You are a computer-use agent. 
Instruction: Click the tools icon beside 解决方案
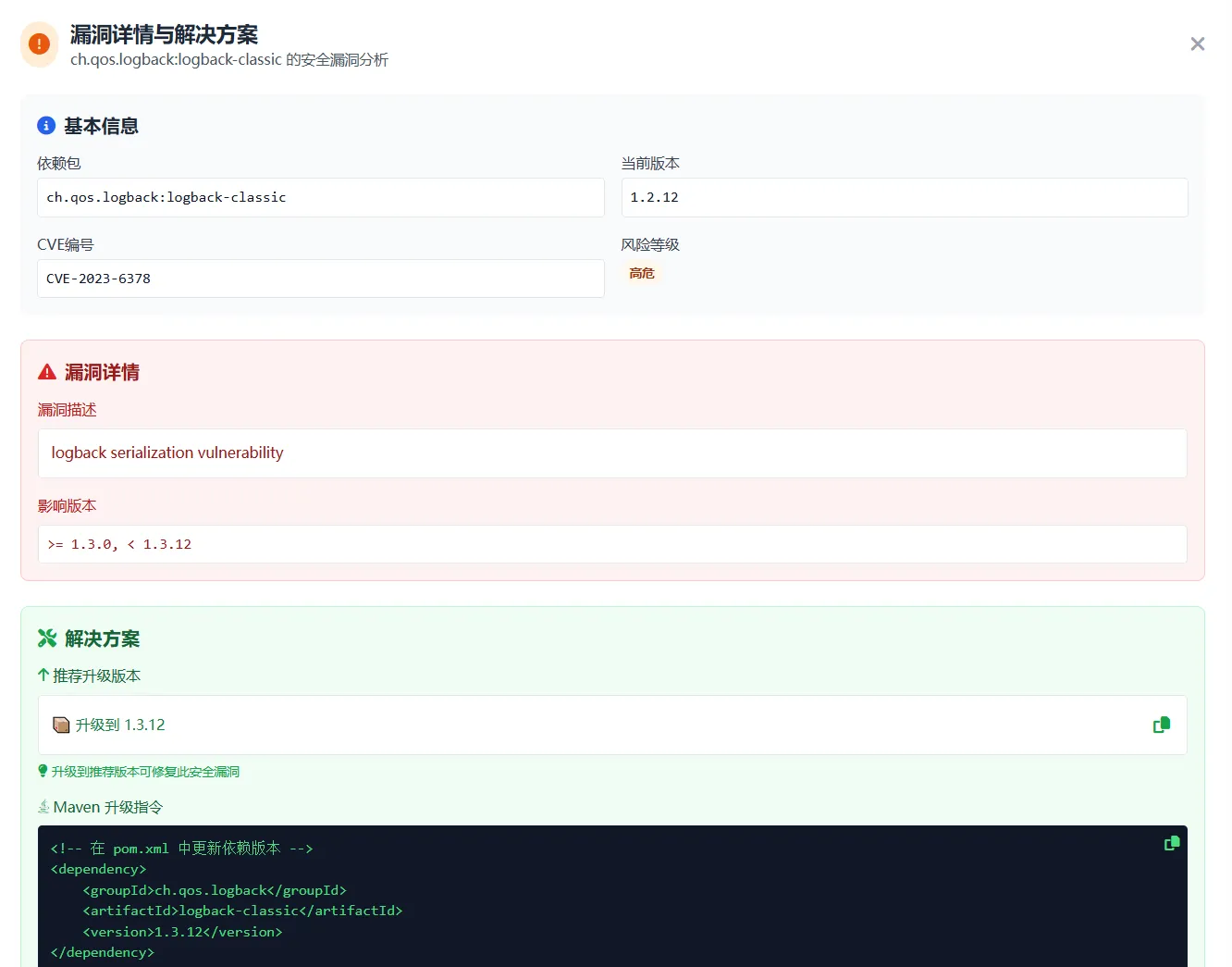(47, 638)
